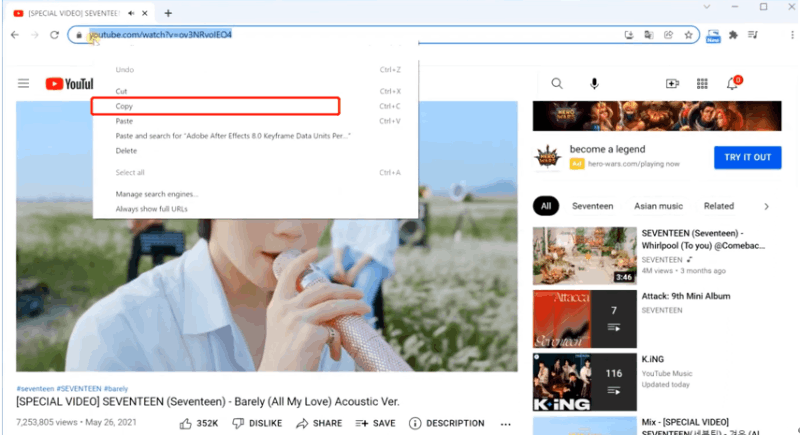Reload the YouTube page

tap(54, 35)
